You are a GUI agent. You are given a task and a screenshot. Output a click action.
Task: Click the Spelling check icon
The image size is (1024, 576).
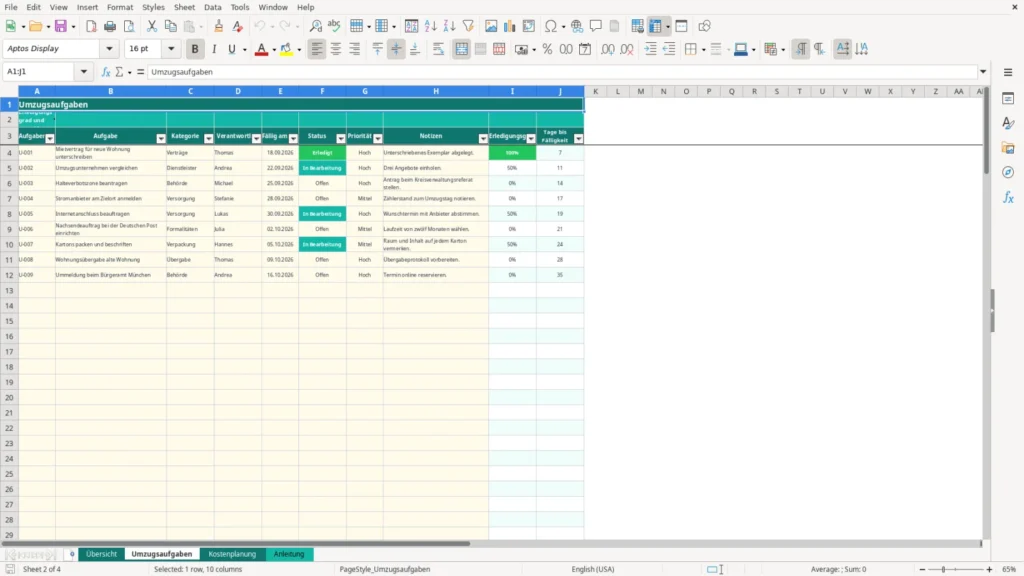[334, 26]
